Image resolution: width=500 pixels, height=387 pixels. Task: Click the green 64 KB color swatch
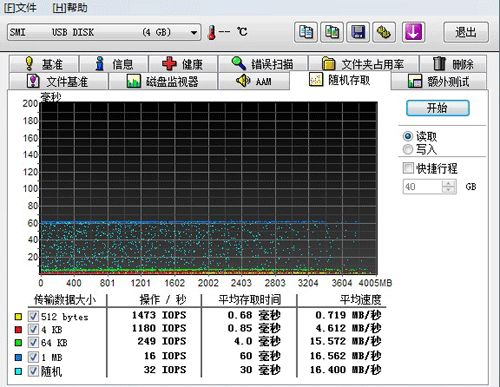pos(18,343)
